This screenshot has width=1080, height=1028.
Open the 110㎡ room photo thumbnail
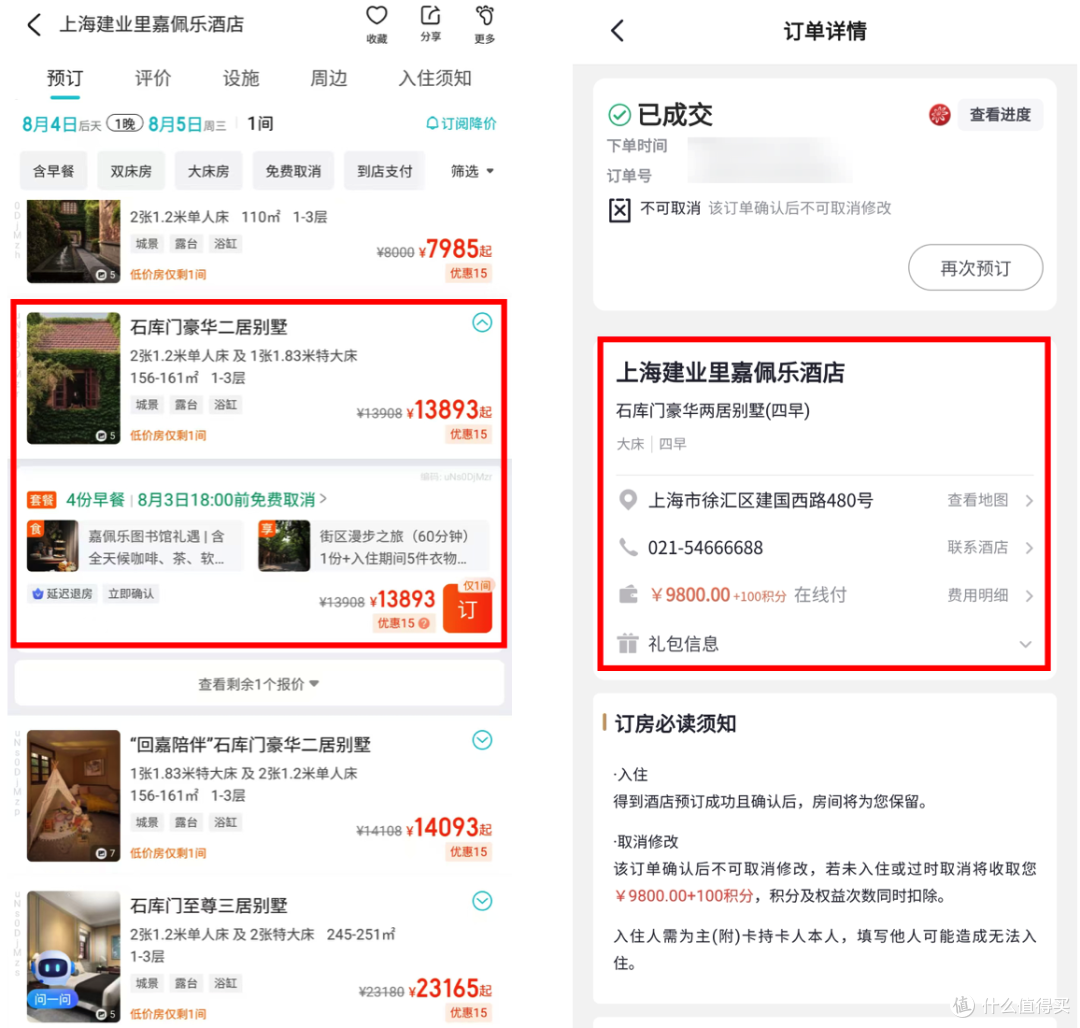74,241
